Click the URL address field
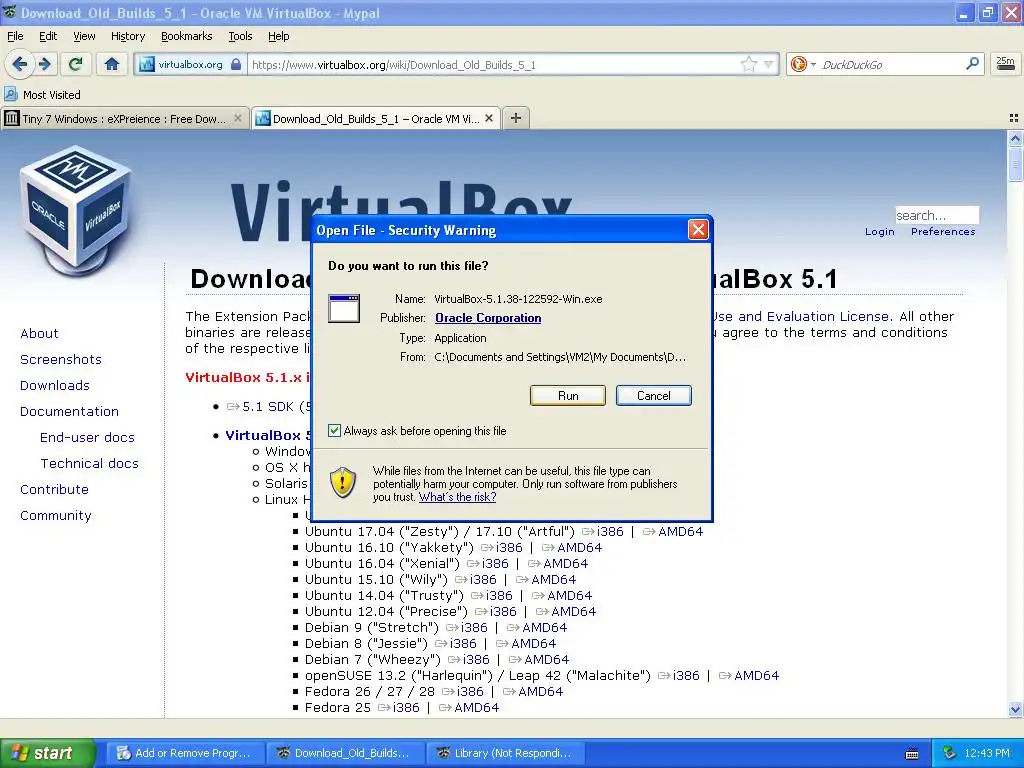Screen dimensions: 1024x768 click(494, 64)
